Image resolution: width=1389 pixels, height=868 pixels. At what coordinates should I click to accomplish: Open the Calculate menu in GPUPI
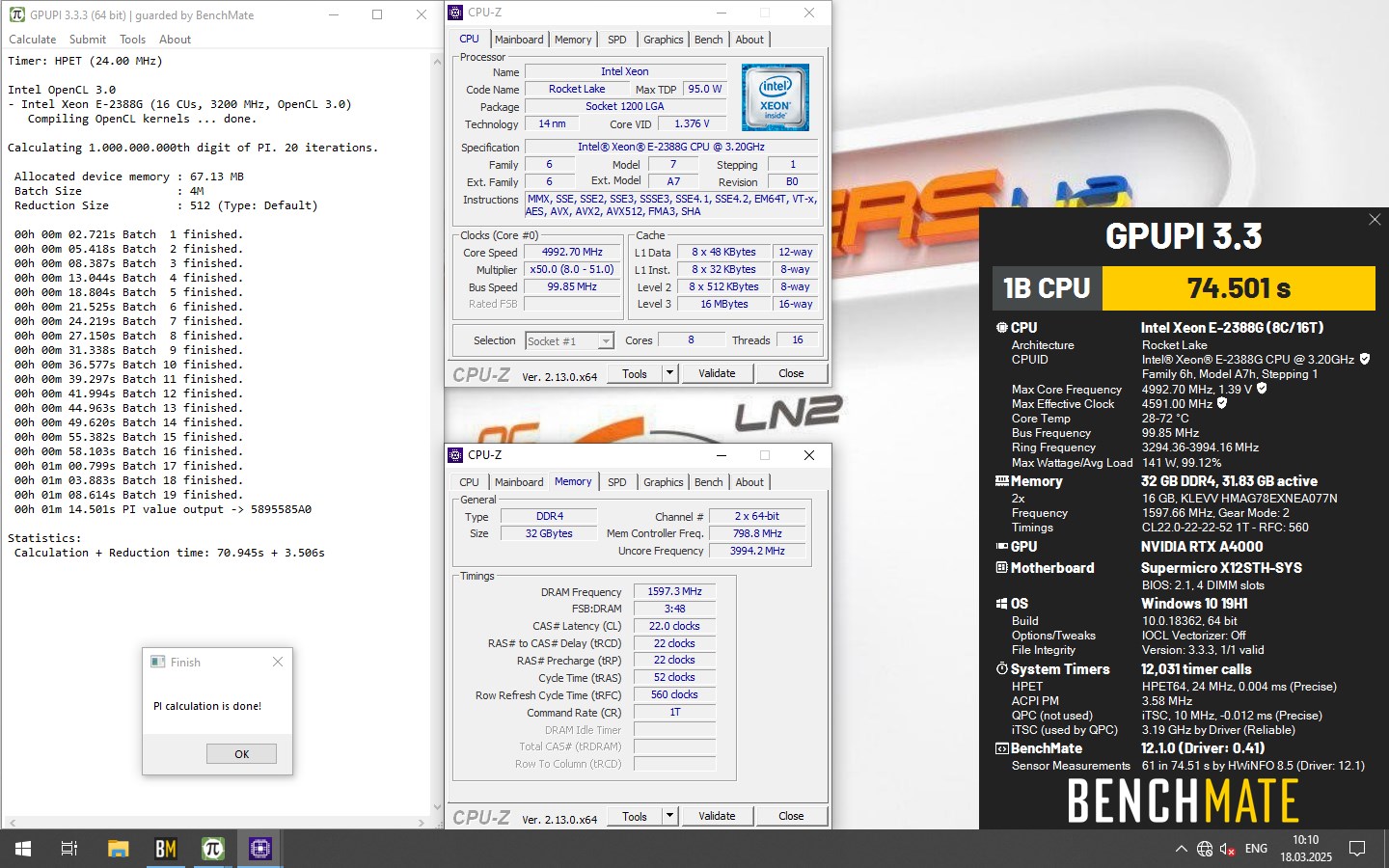click(x=33, y=40)
